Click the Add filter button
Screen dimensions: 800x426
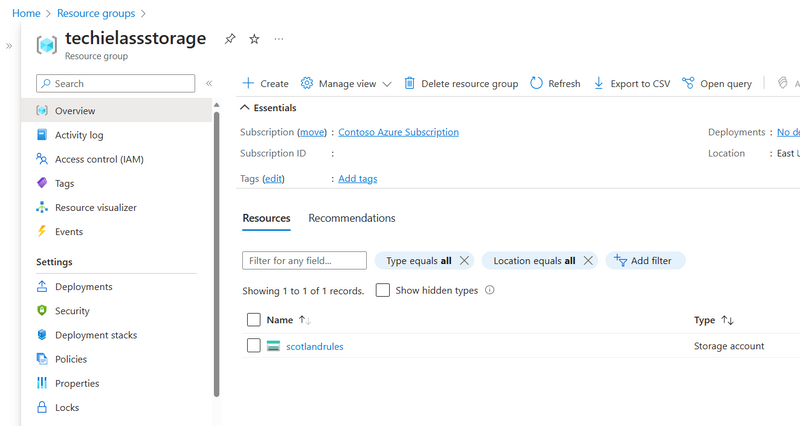coord(645,260)
